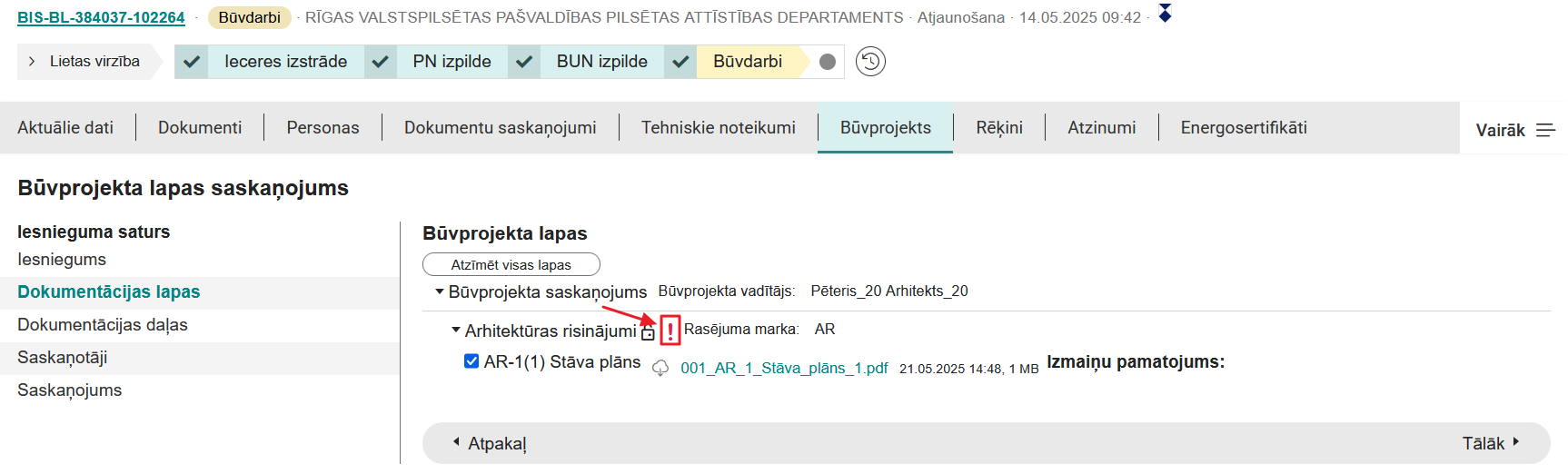Collapse the Arhitektūras risinājumi group

[456, 331]
